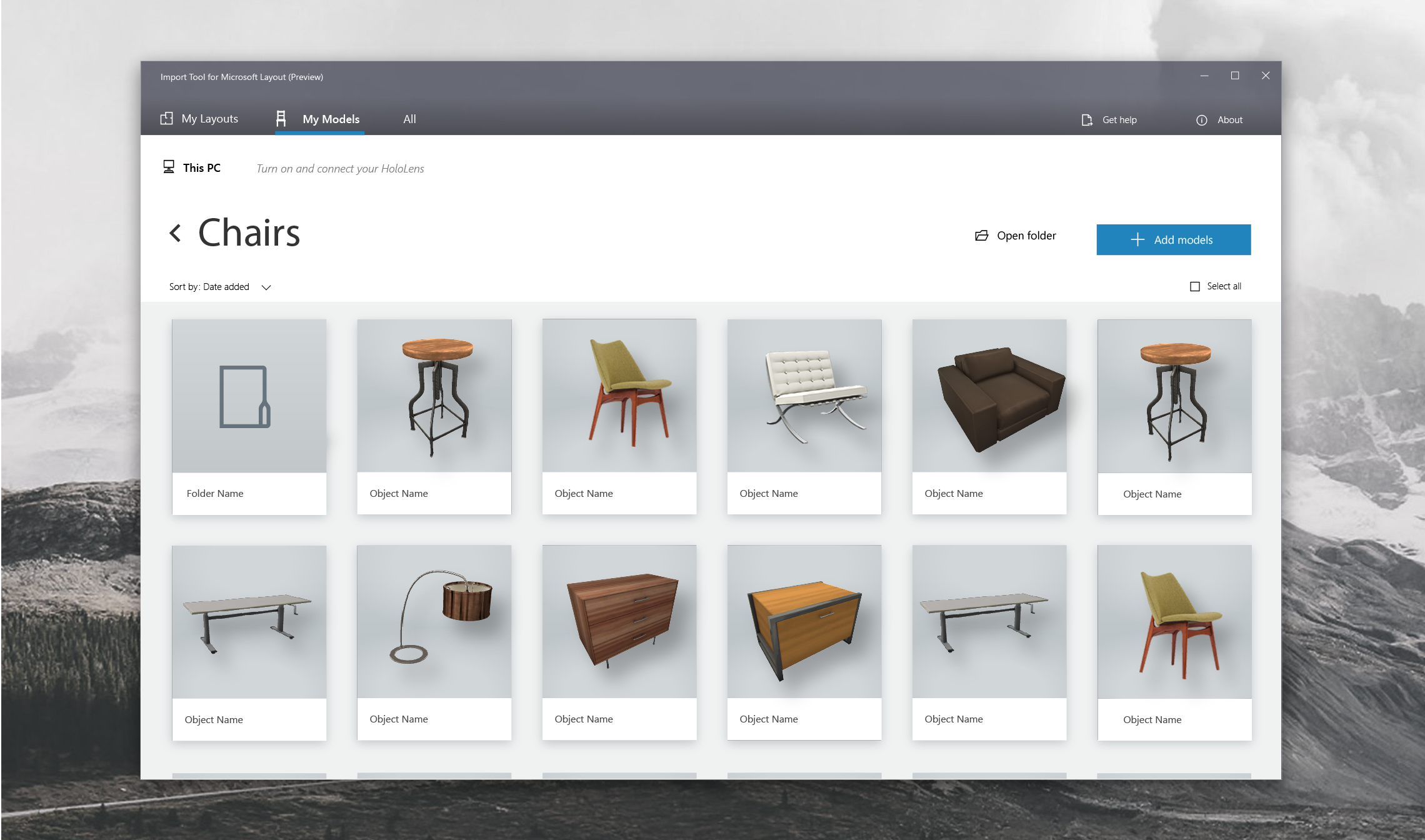This screenshot has width=1425, height=840.
Task: Click the Open folder button
Action: (1016, 236)
